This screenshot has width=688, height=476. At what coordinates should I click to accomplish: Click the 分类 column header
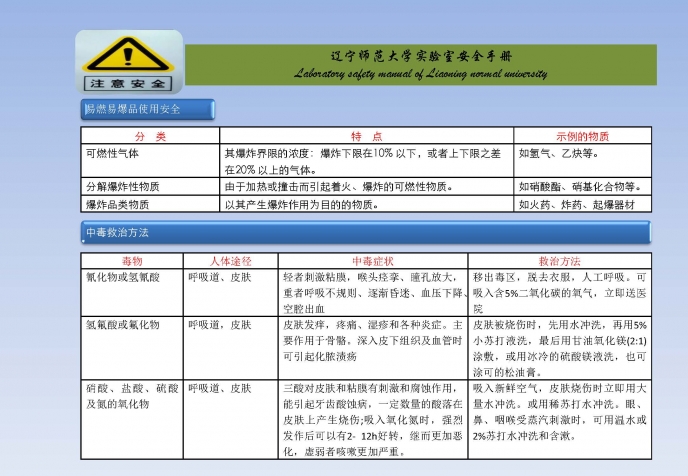point(150,136)
